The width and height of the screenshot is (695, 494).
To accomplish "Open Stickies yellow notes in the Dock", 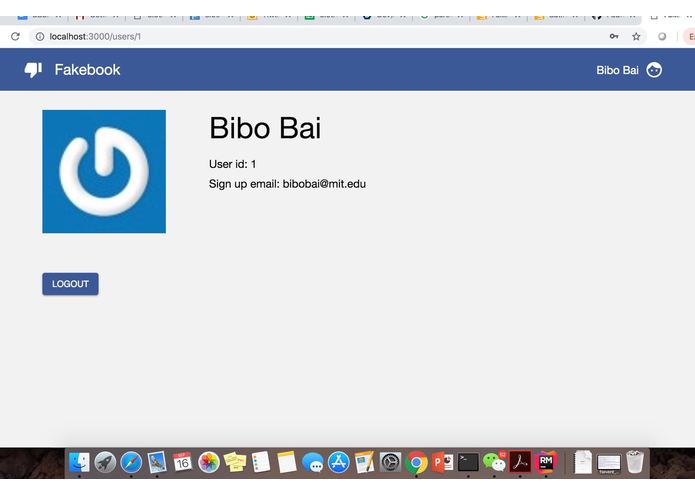I will (235, 463).
